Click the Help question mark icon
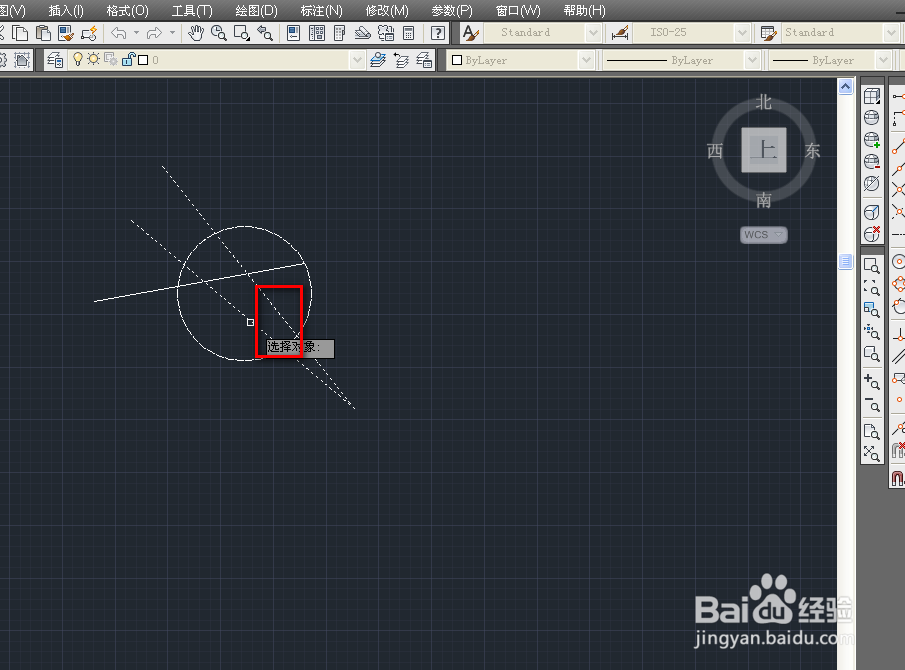Image resolution: width=905 pixels, height=670 pixels. click(438, 33)
